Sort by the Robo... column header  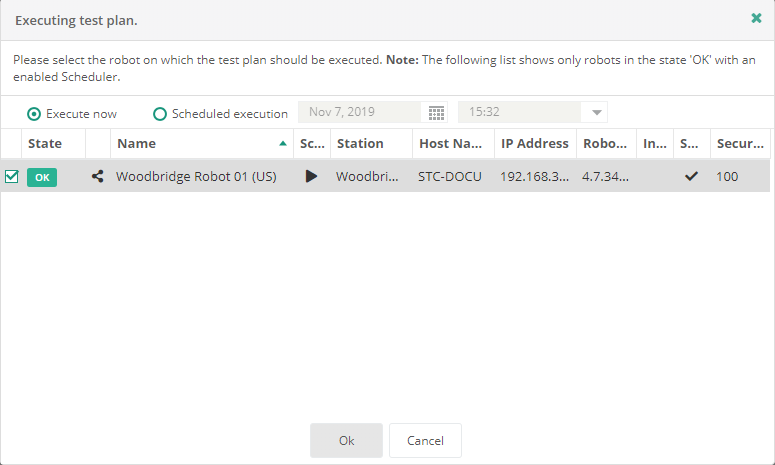[605, 143]
